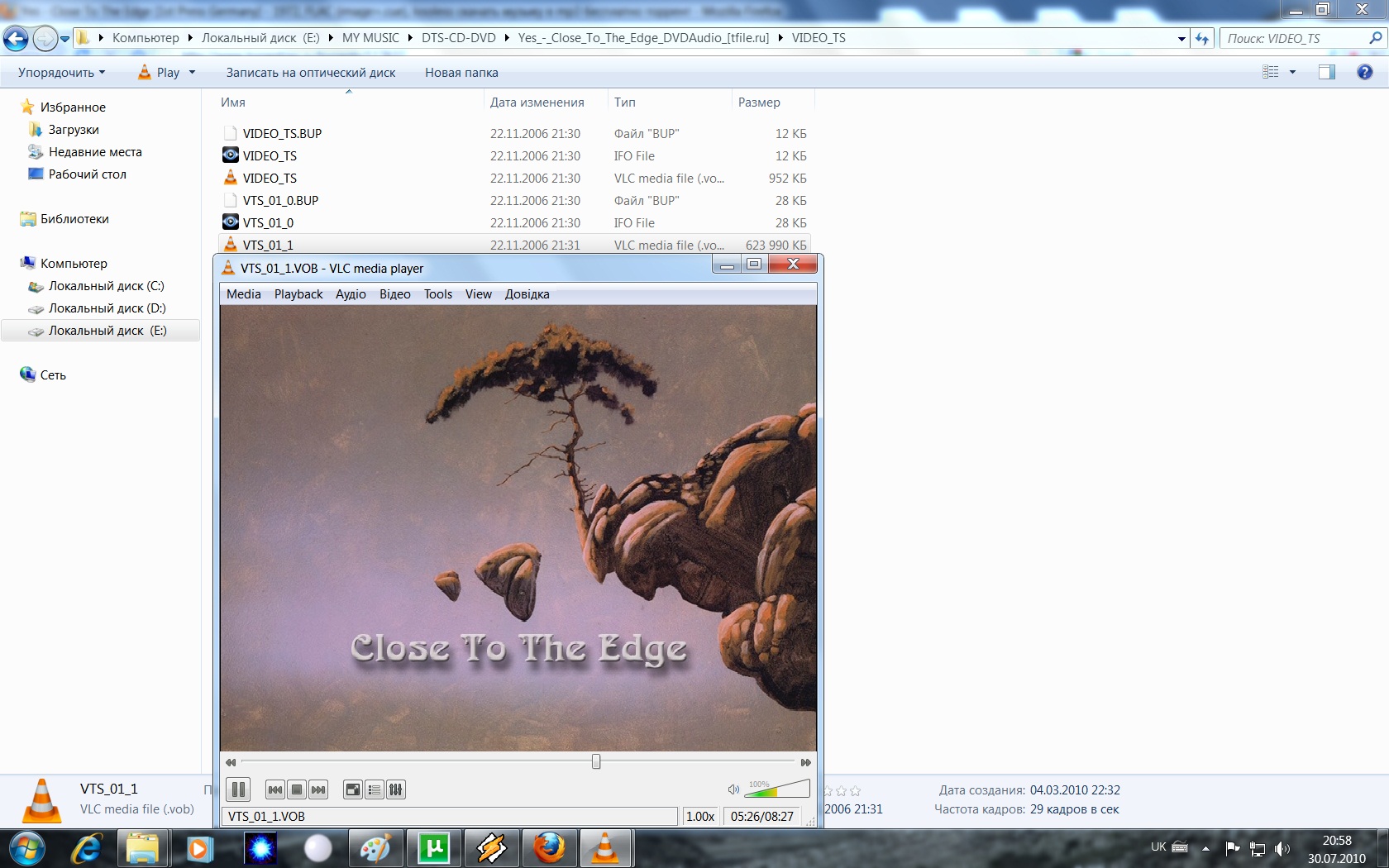Open the Tools menu in VLC
The width and height of the screenshot is (1389, 868).
point(437,294)
